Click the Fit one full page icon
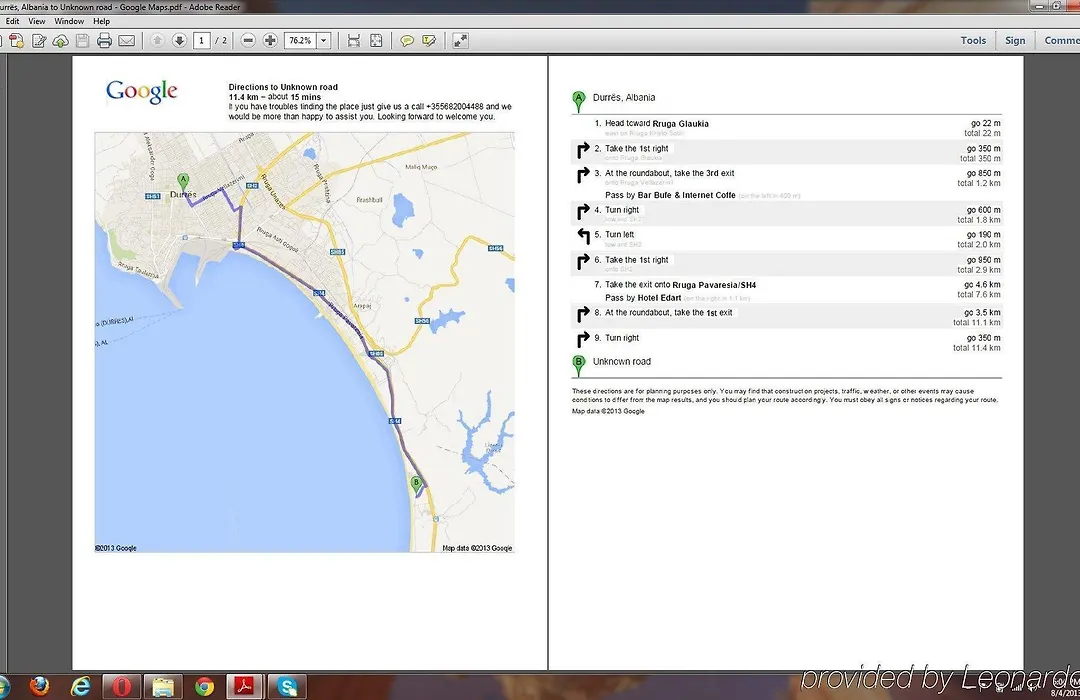The image size is (1080, 700). (376, 41)
